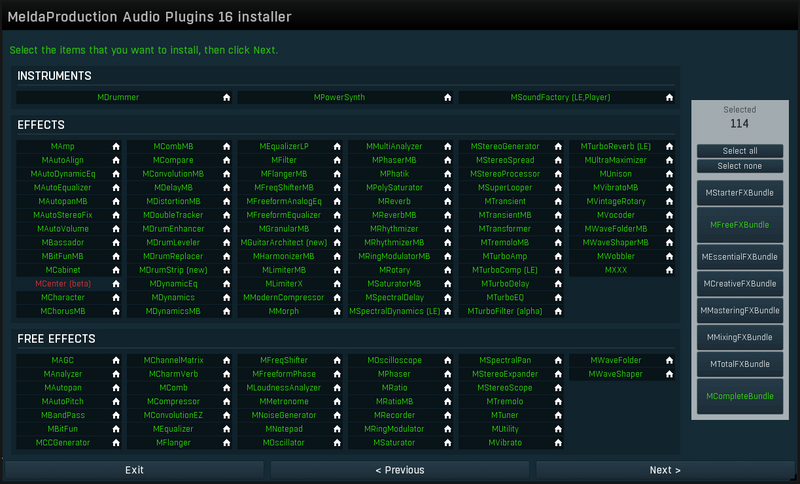Click the home icon next to MDrummer
The image size is (800, 484).
tap(227, 97)
